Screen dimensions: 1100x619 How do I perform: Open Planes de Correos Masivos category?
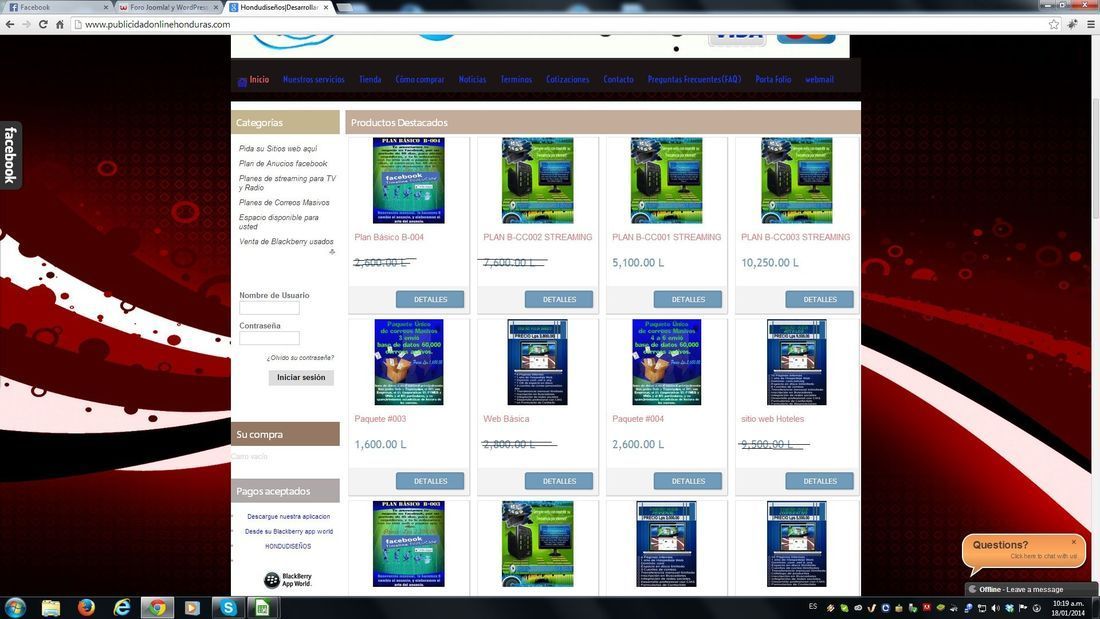tap(284, 203)
